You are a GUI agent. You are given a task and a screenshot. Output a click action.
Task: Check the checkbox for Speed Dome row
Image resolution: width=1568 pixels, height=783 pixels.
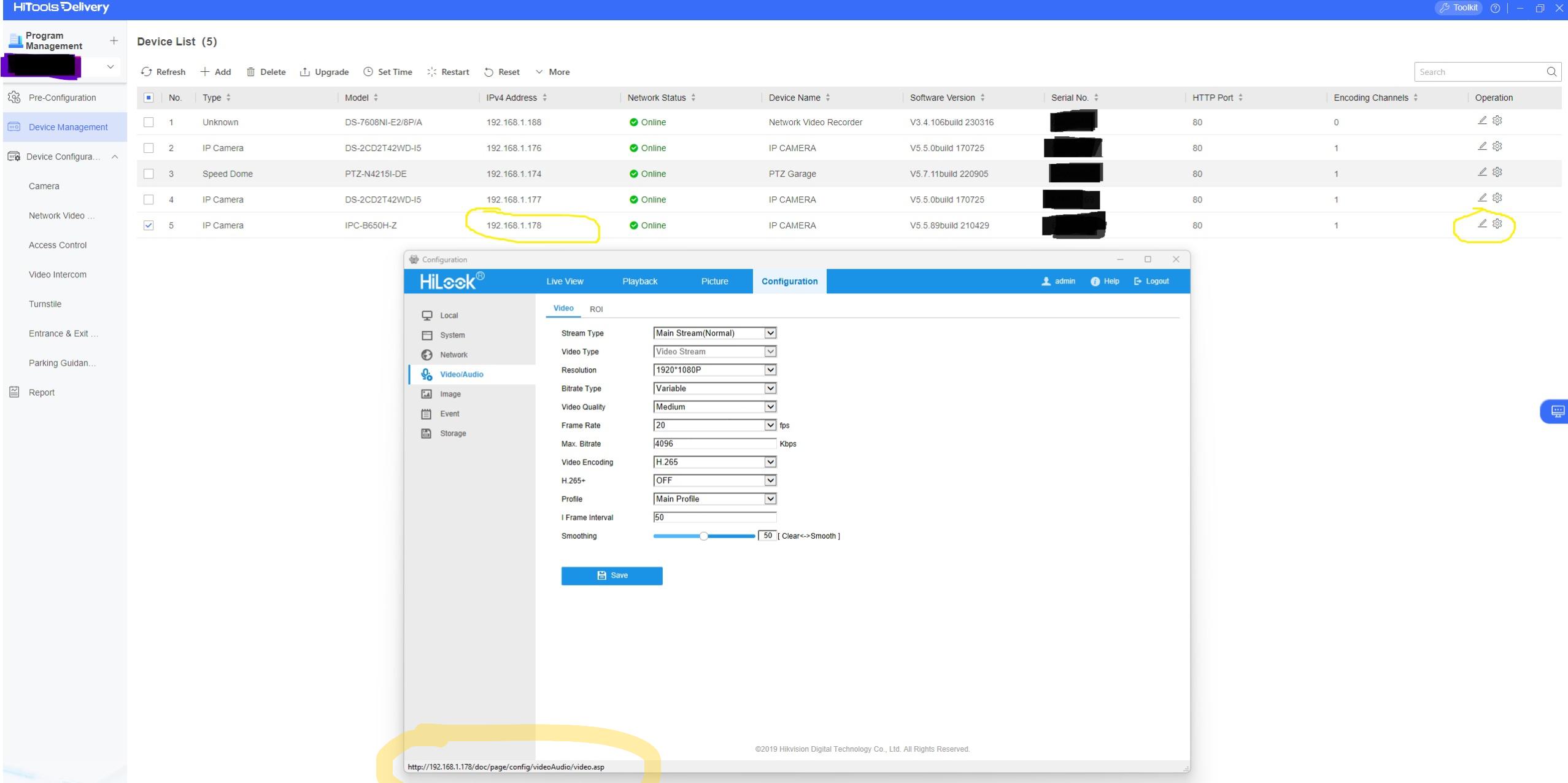pos(149,174)
